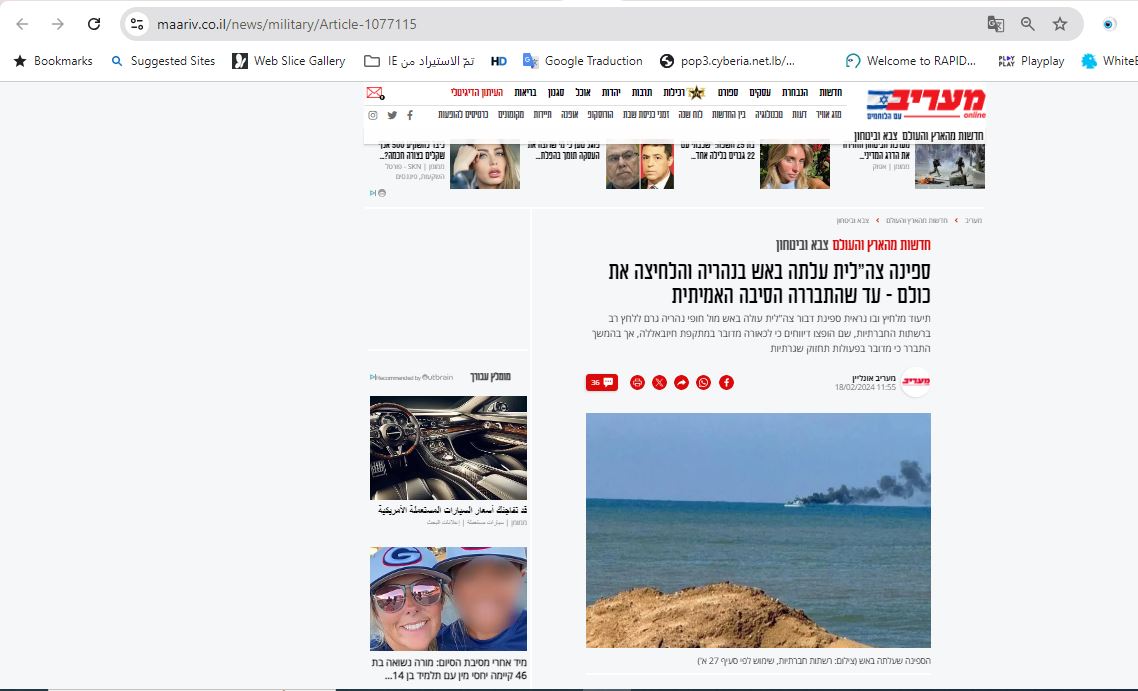The width and height of the screenshot is (1138, 691).
Task: Print the article using printer icon
Action: point(637,382)
